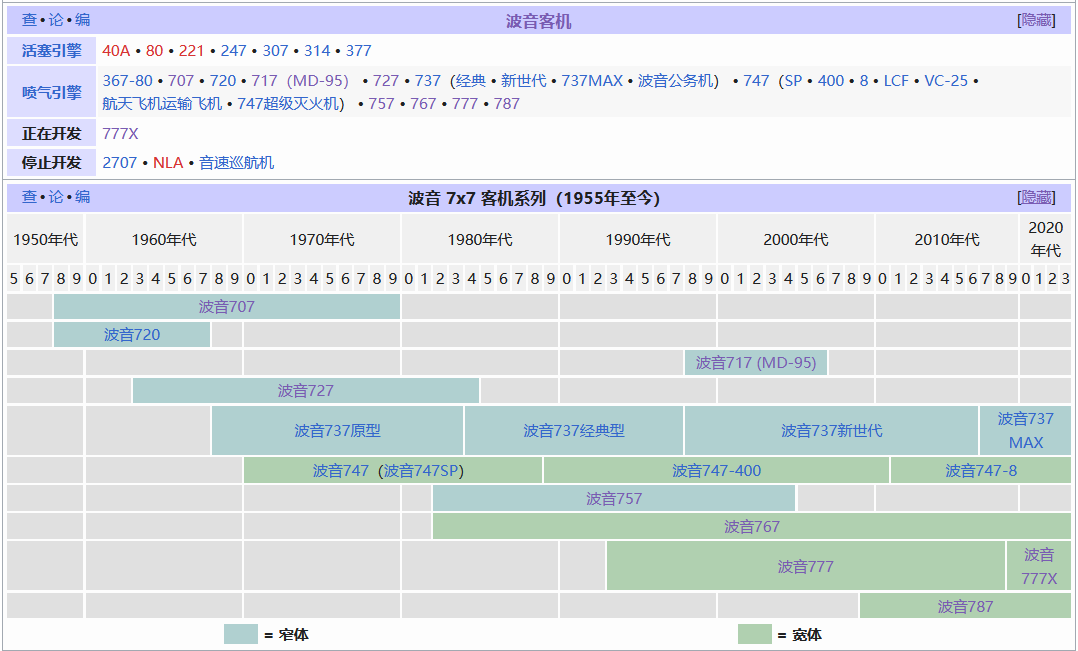Image resolution: width=1078 pixels, height=651 pixels.
Task: Open the VC-25 link
Action: click(946, 81)
